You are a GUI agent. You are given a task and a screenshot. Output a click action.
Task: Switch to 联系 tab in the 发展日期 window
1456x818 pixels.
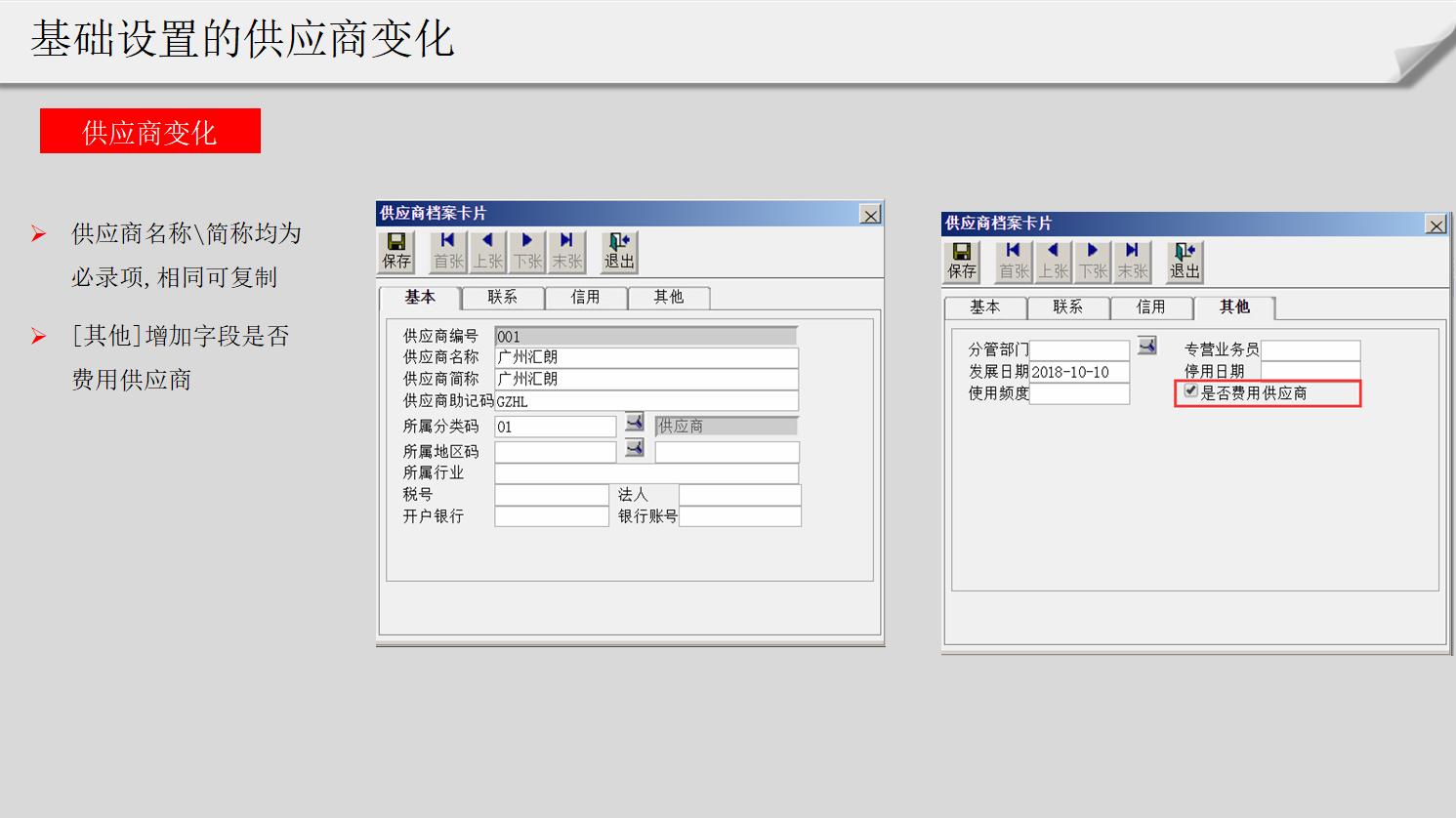[1068, 307]
